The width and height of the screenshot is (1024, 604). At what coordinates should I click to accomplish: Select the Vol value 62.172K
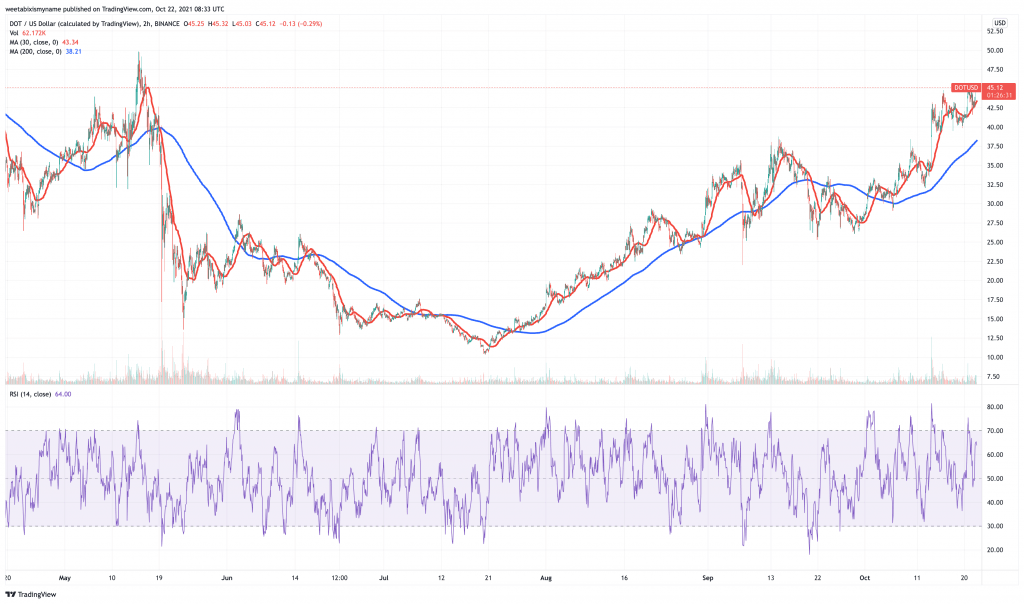coord(33,33)
